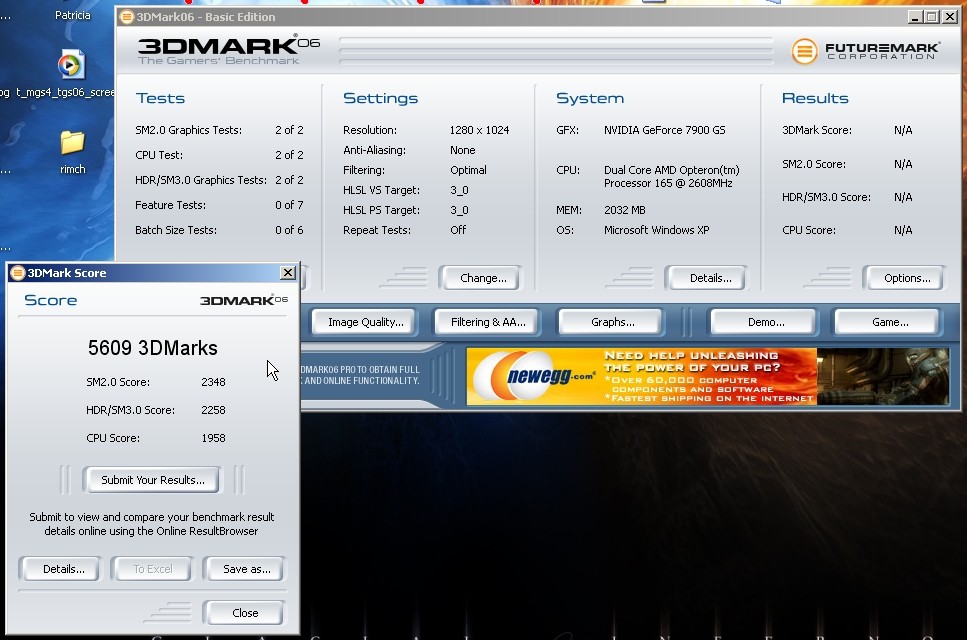Open Filtering & AA tool

[x=488, y=322]
